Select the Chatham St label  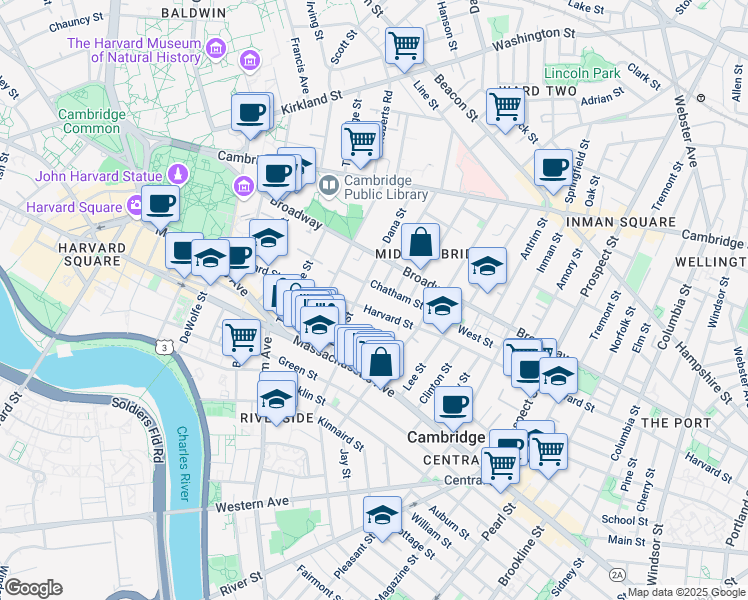[x=396, y=295]
